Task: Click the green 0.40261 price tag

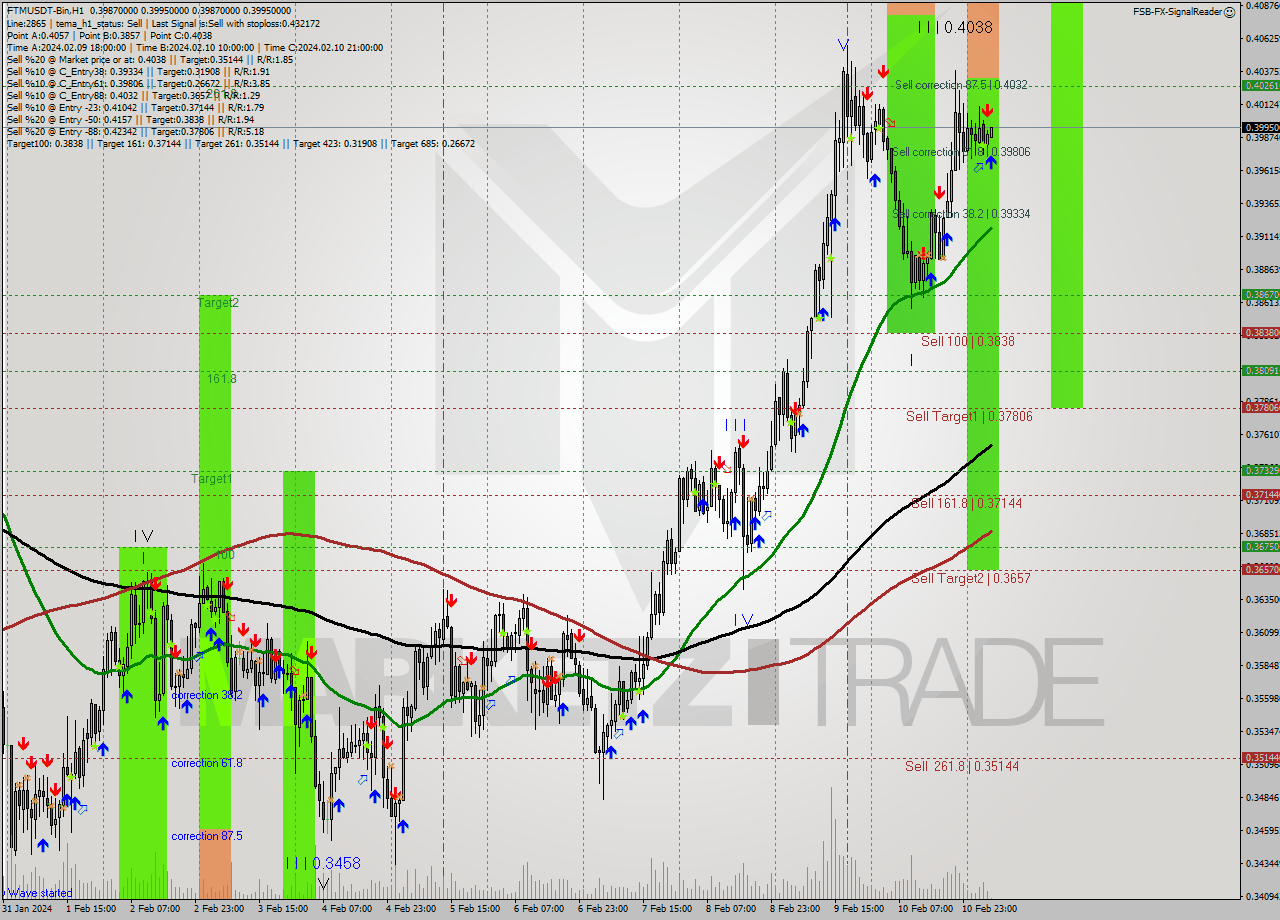Action: pyautogui.click(x=1260, y=86)
